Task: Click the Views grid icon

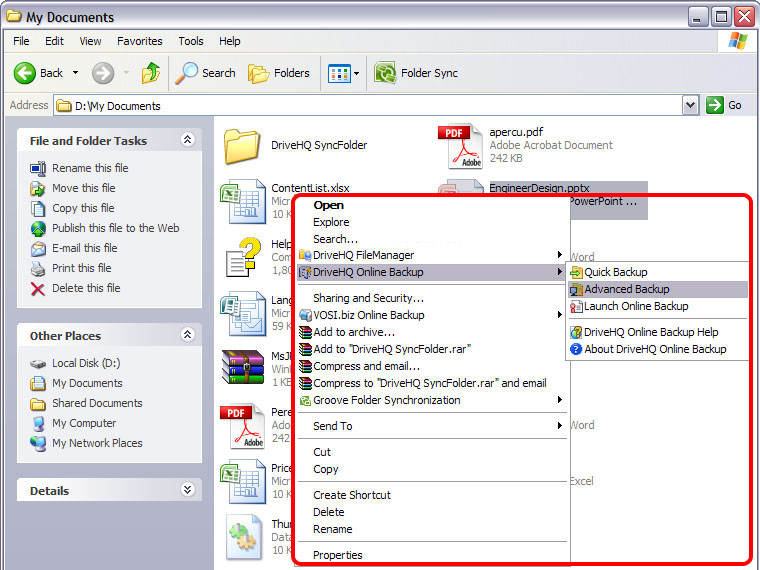Action: (x=339, y=74)
